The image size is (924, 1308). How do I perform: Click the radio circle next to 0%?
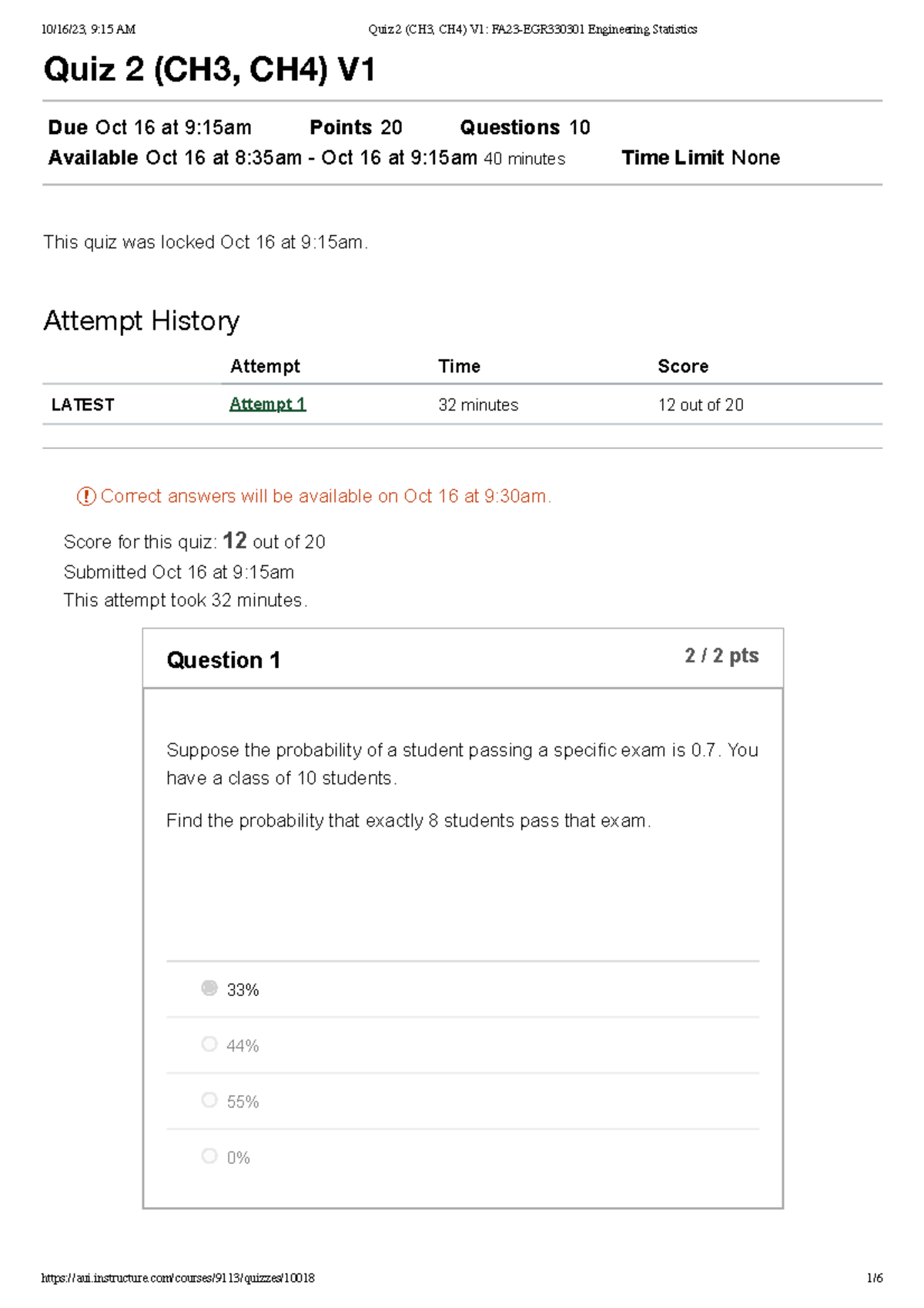[209, 1156]
